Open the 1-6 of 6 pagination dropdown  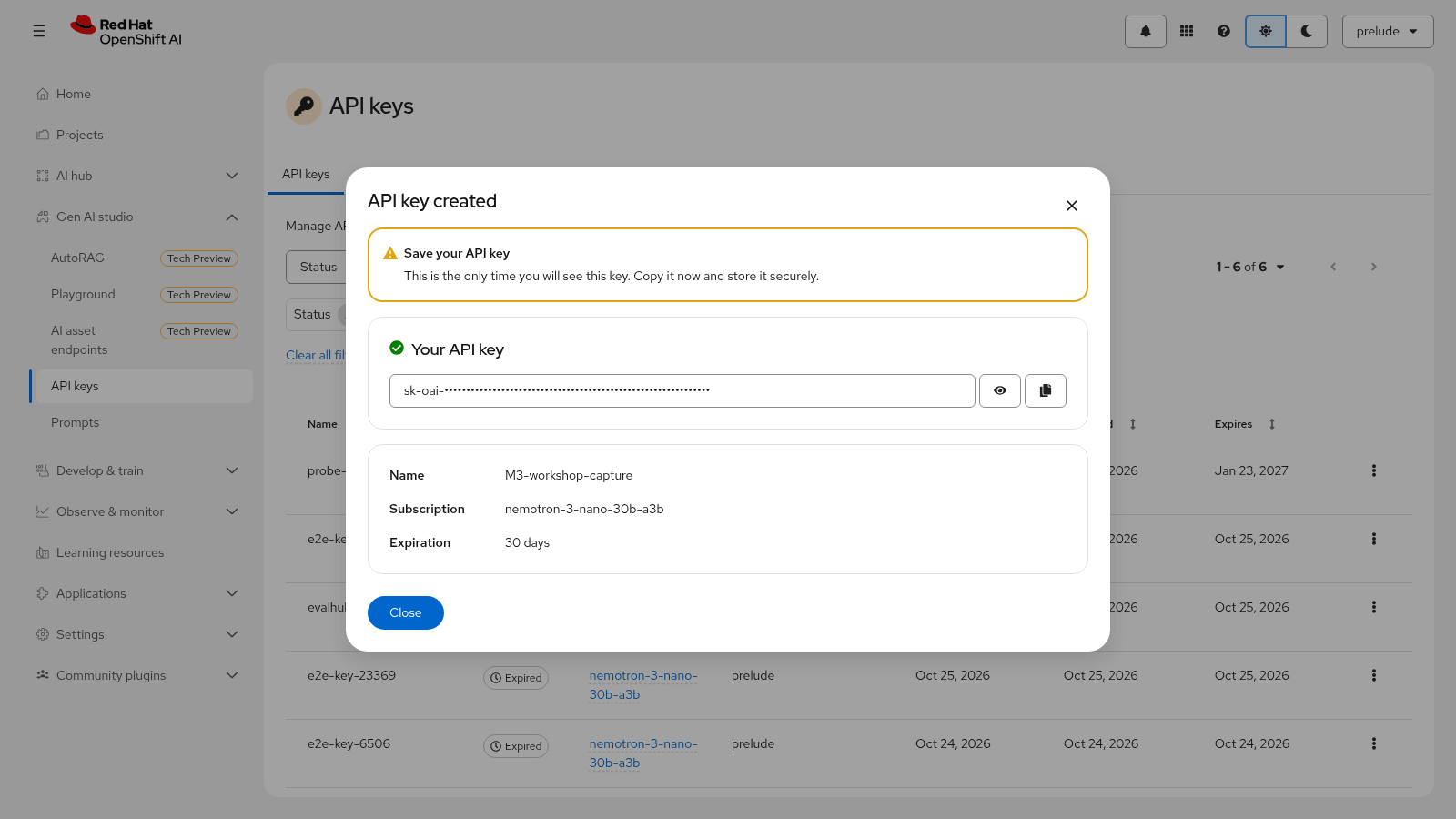[x=1250, y=267]
